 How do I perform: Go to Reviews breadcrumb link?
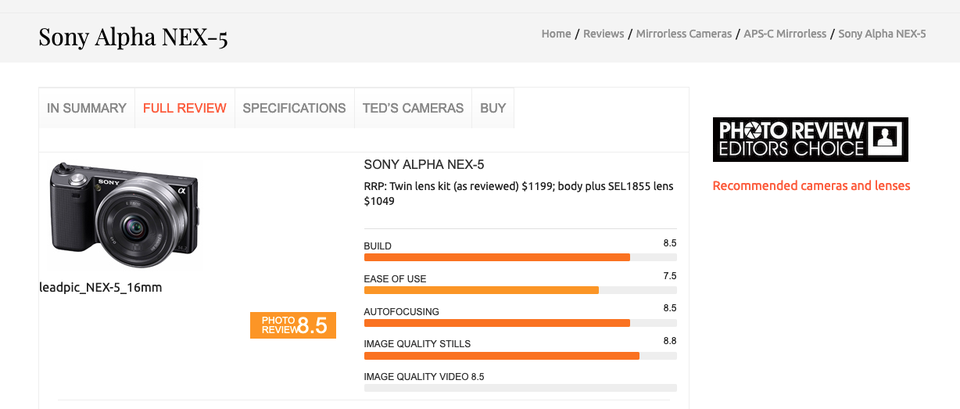(604, 34)
